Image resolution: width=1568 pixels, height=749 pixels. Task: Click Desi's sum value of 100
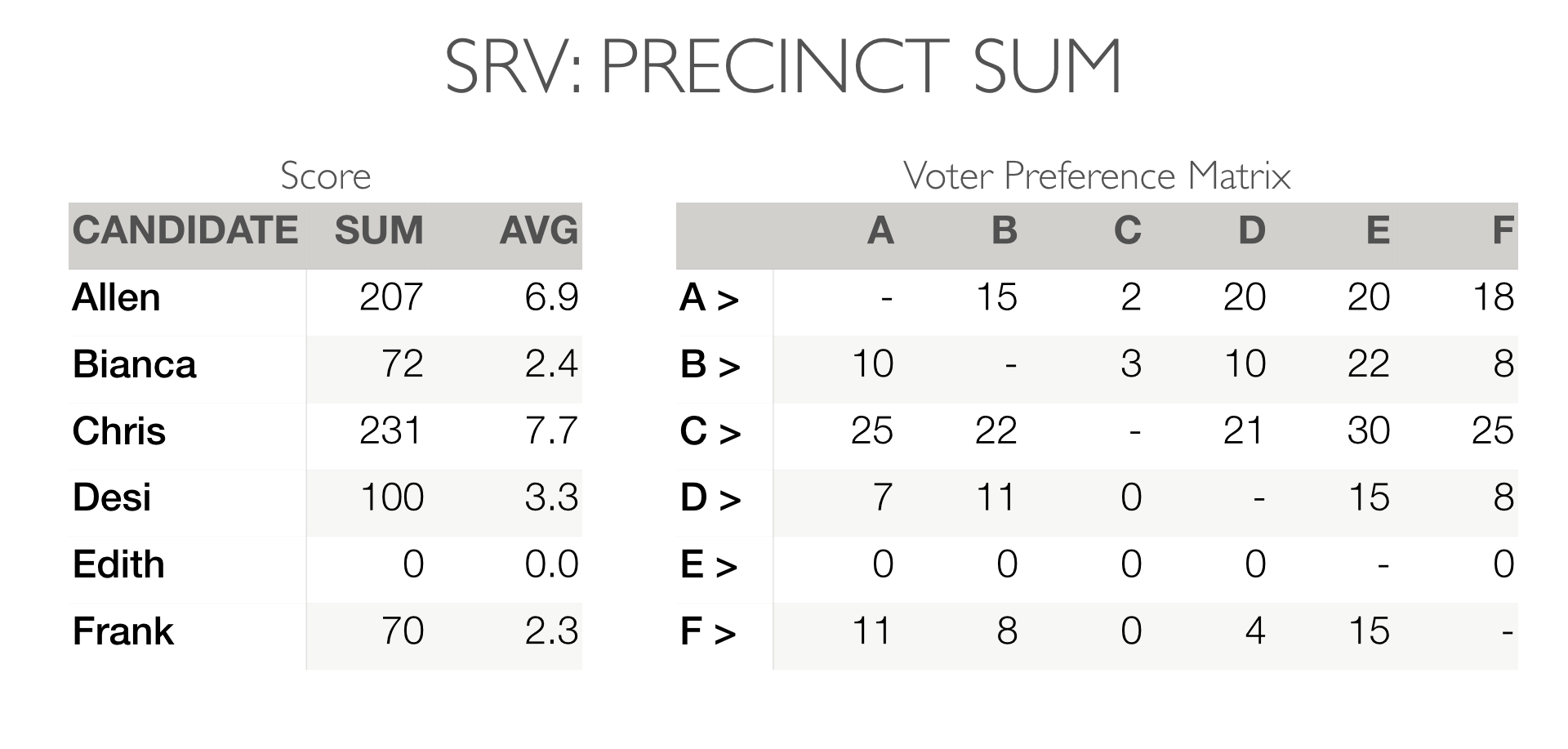point(392,497)
